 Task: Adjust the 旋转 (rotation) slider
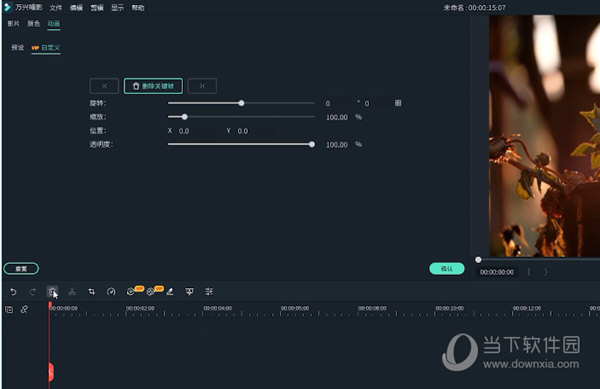coord(241,103)
